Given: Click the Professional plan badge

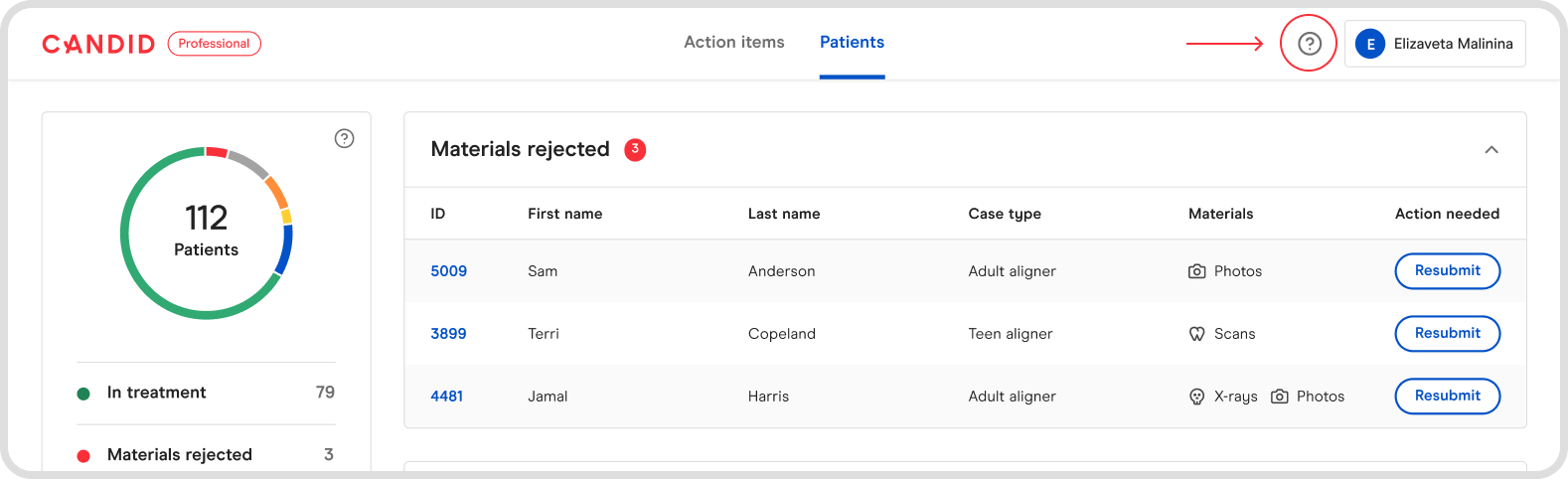Looking at the screenshot, I should click(214, 44).
